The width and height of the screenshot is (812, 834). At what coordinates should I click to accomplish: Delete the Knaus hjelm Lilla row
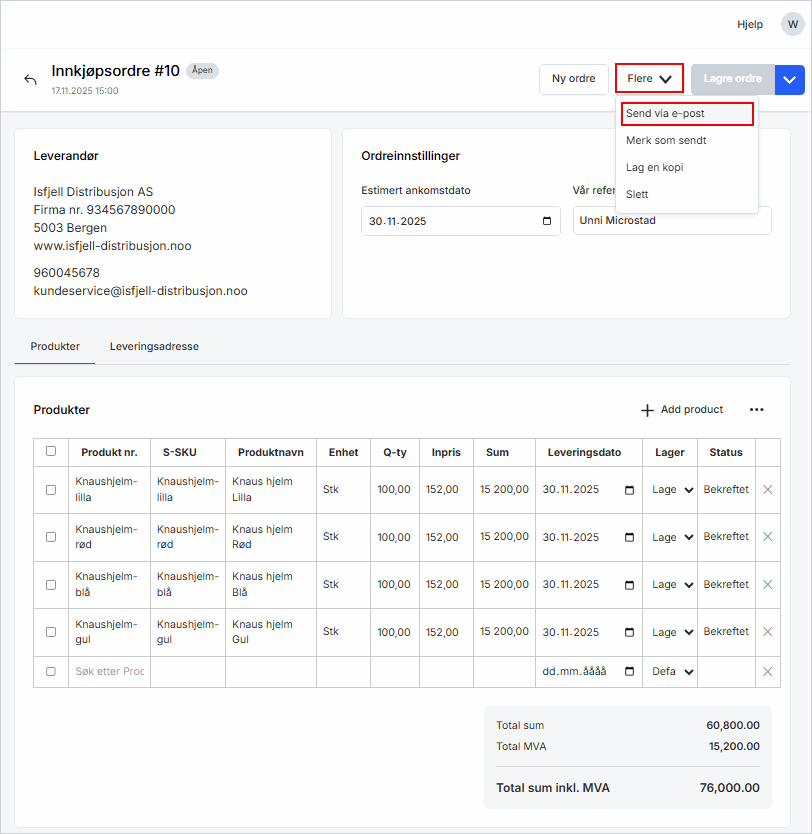coord(767,490)
